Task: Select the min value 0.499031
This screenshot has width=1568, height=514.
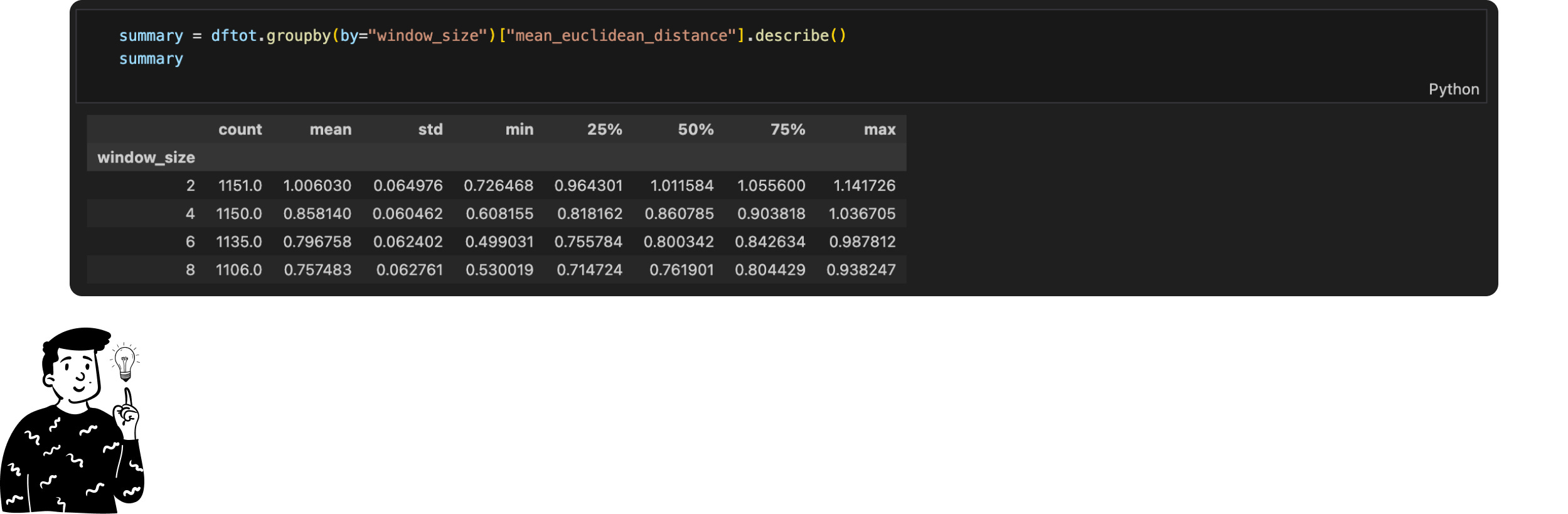Action: [499, 242]
